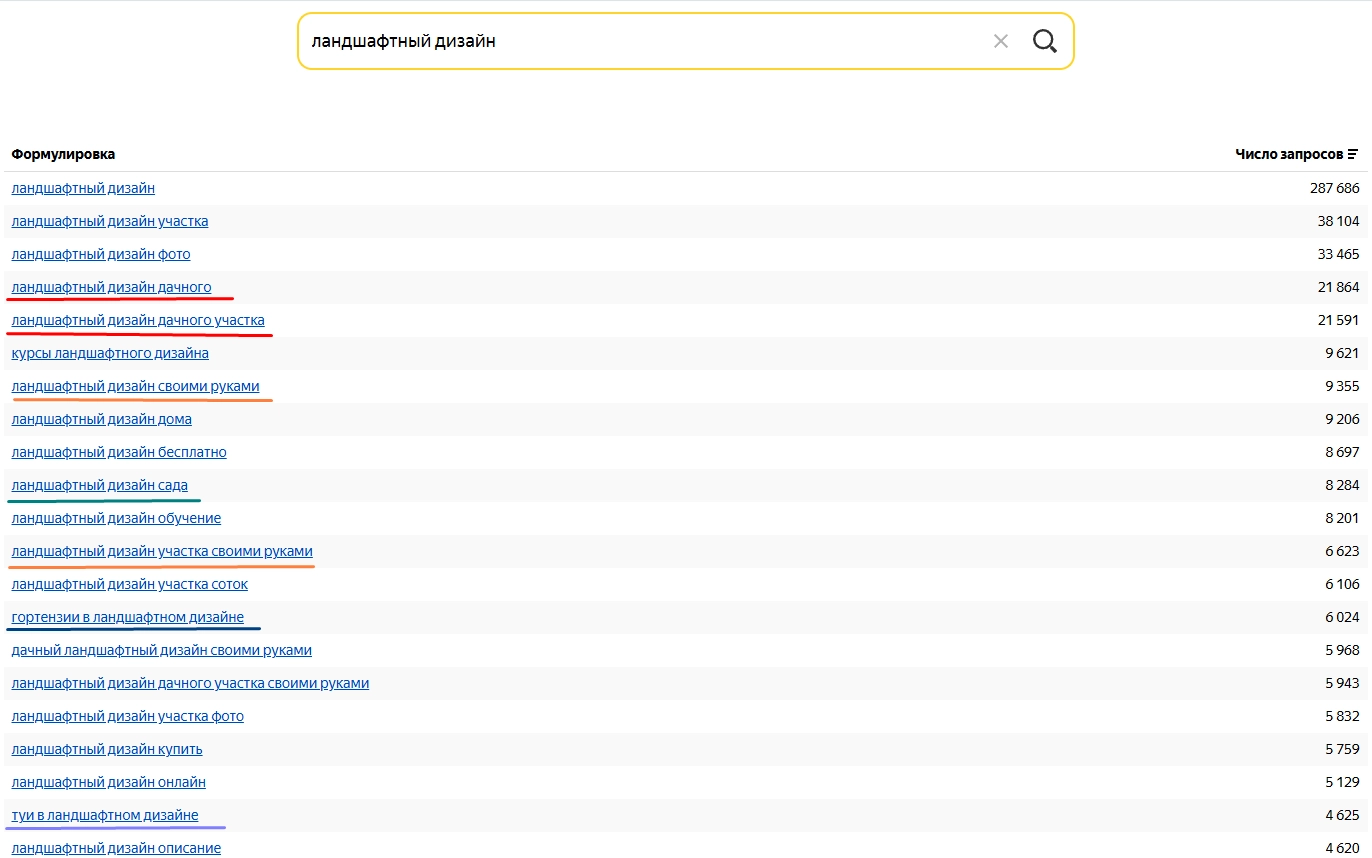This screenshot has height=858, width=1372.
Task: Clear the search field with X icon
Action: coord(1001,41)
